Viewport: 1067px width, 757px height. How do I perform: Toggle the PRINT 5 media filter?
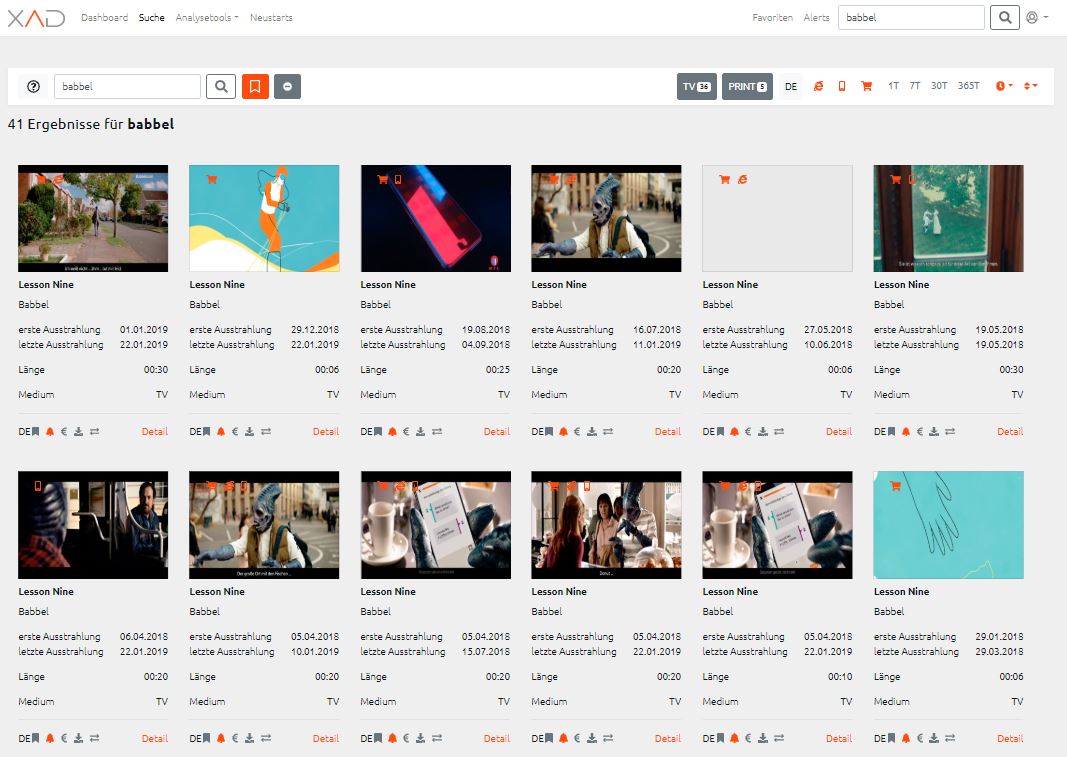point(747,86)
